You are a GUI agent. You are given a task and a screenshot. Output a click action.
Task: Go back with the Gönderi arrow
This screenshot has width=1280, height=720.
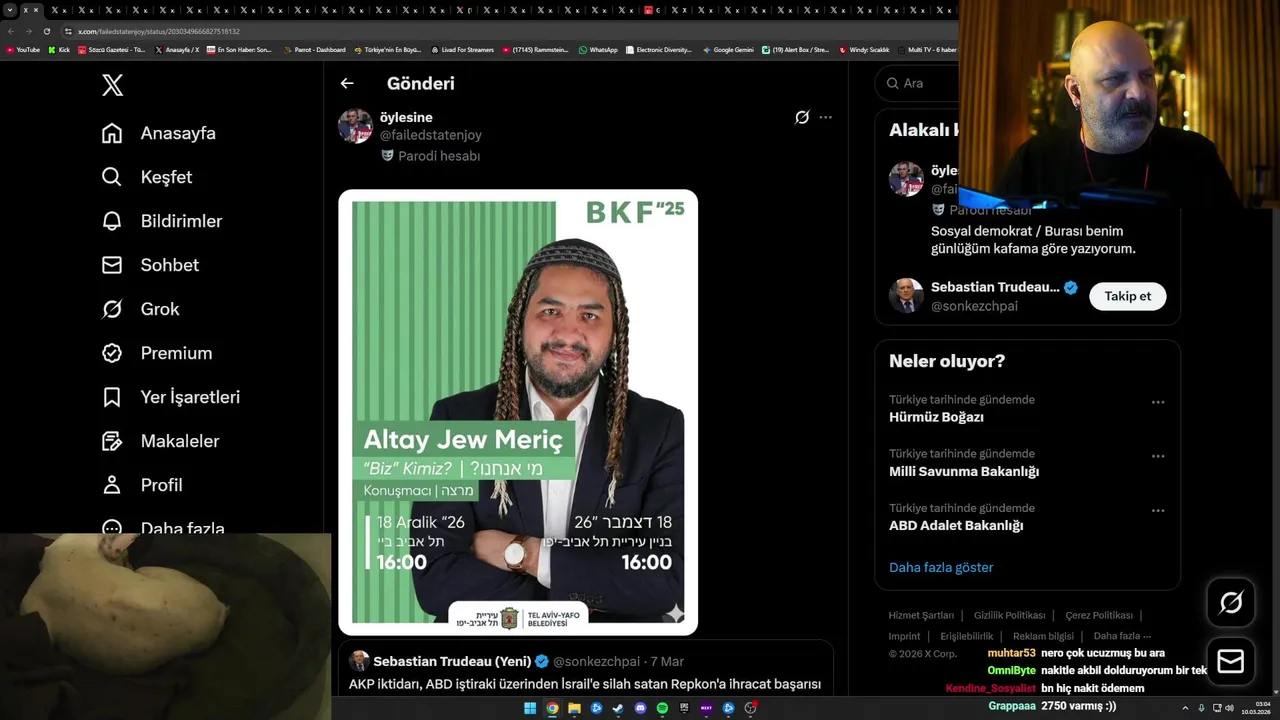[x=347, y=84]
